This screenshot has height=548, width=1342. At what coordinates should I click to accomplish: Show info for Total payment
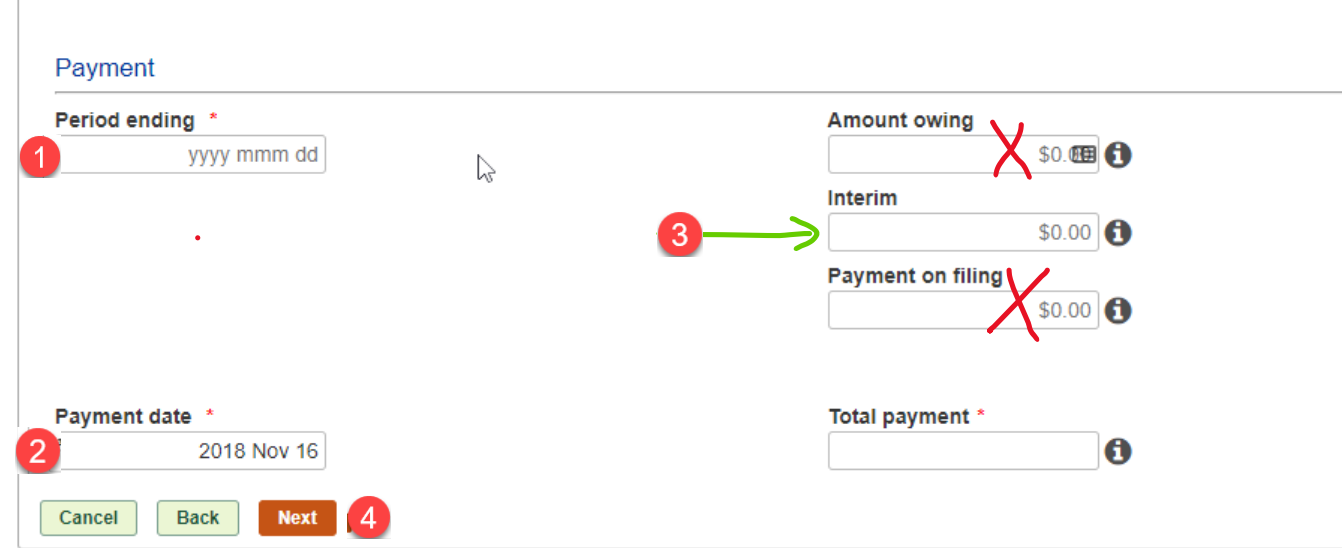pyautogui.click(x=1118, y=451)
